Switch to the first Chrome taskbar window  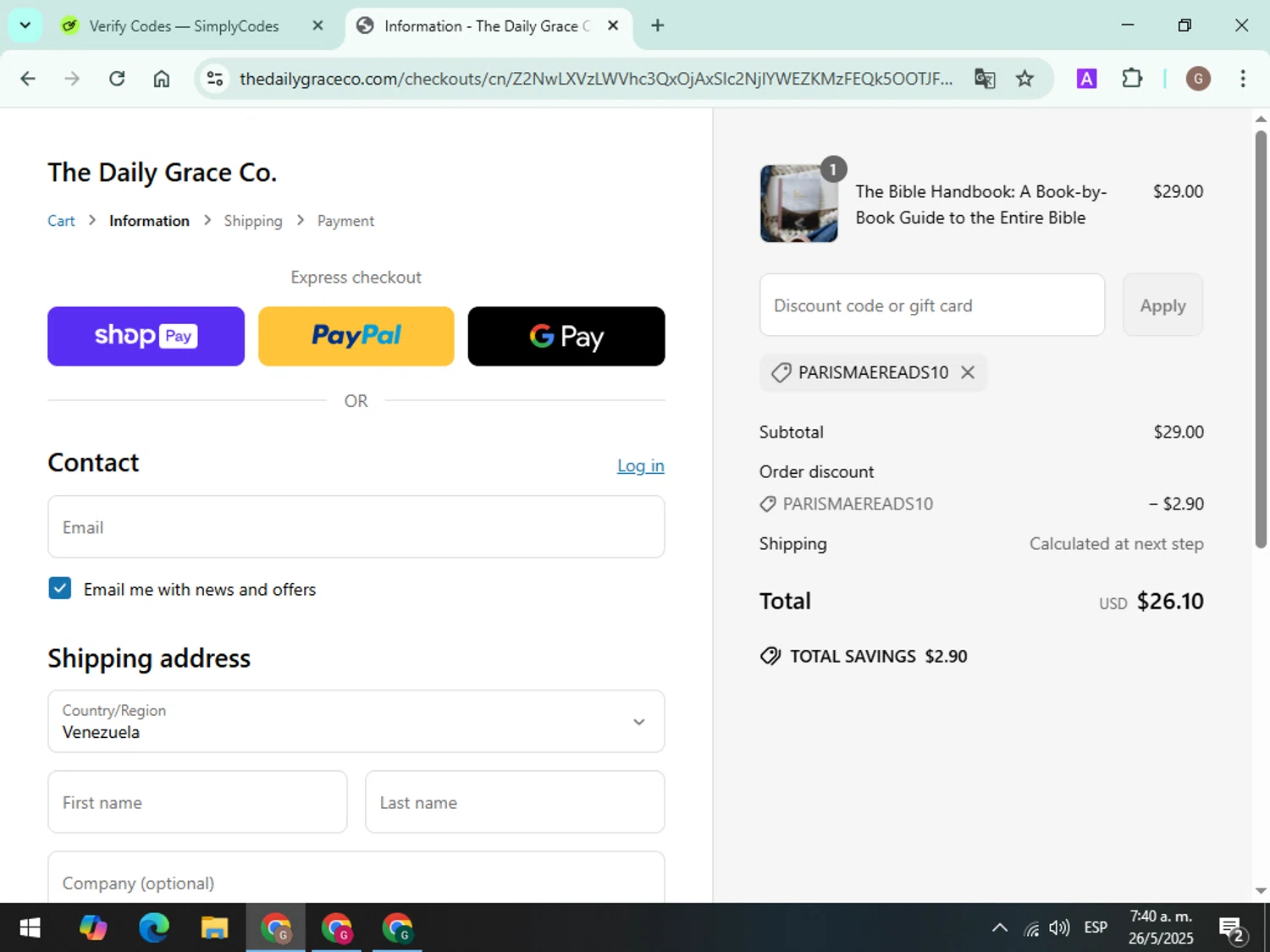(276, 928)
